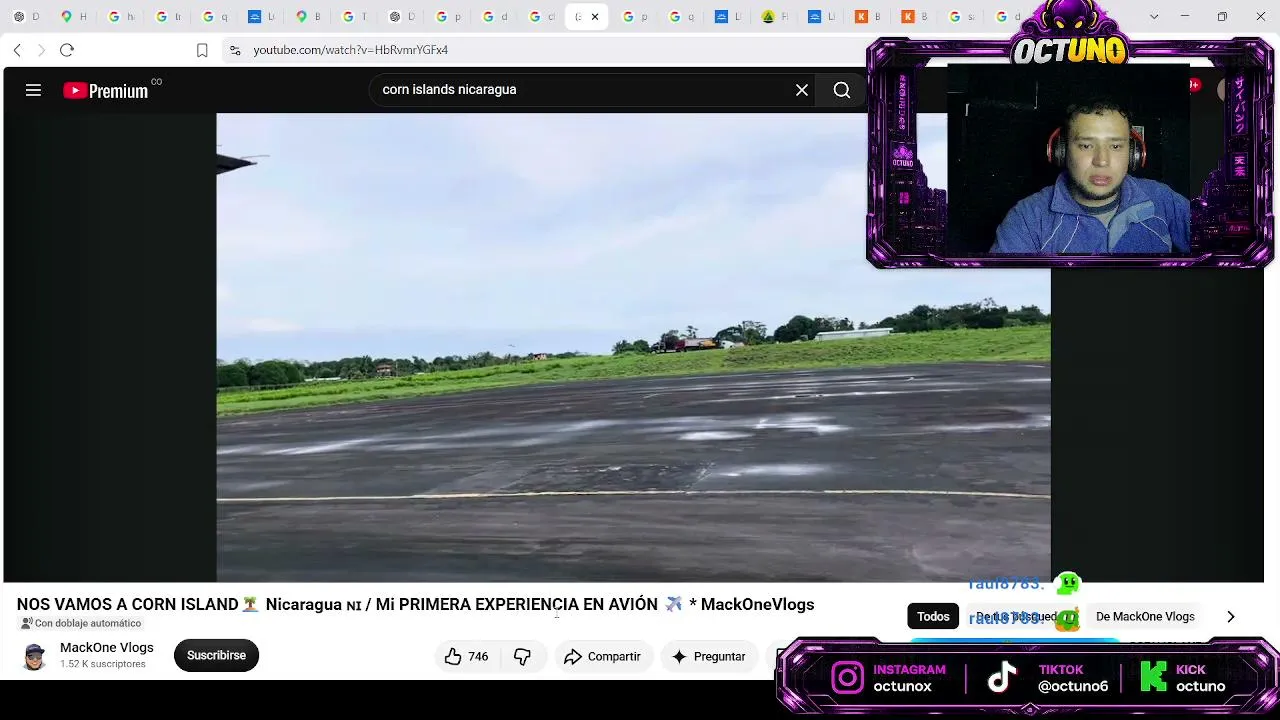
Task: Subscribe with the Suscribirse button
Action: point(216,656)
